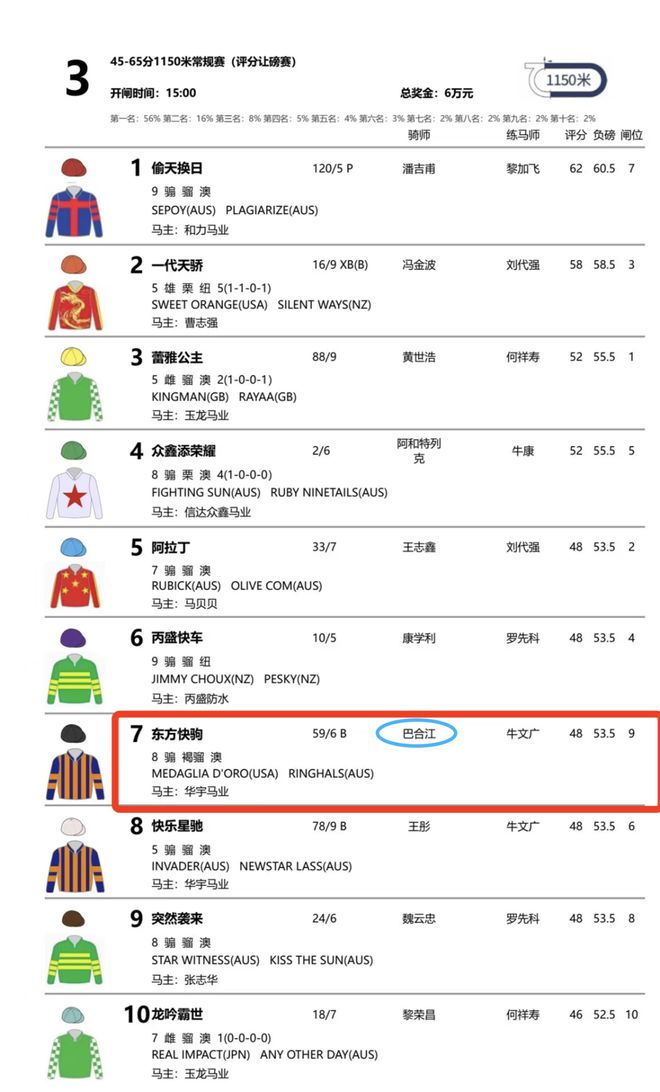Click the orange striped silks with black cap of horse 7
660x1092 pixels.
(74, 762)
